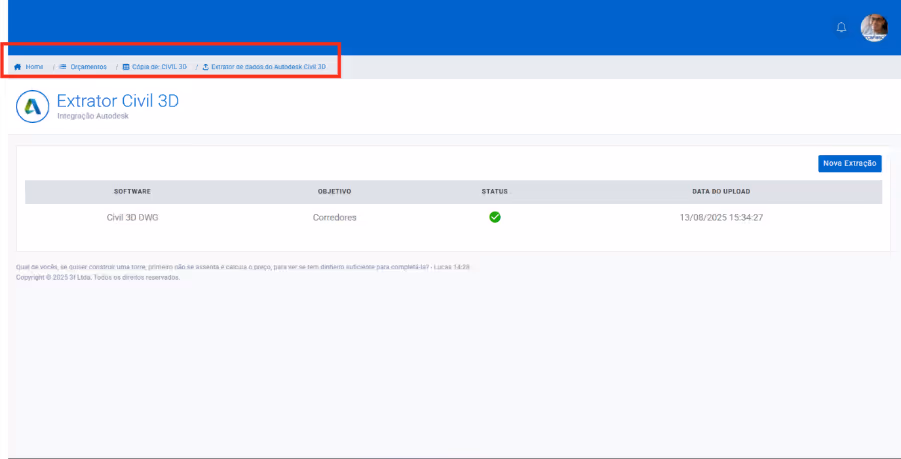Click the Autodesk logo icon

33,106
